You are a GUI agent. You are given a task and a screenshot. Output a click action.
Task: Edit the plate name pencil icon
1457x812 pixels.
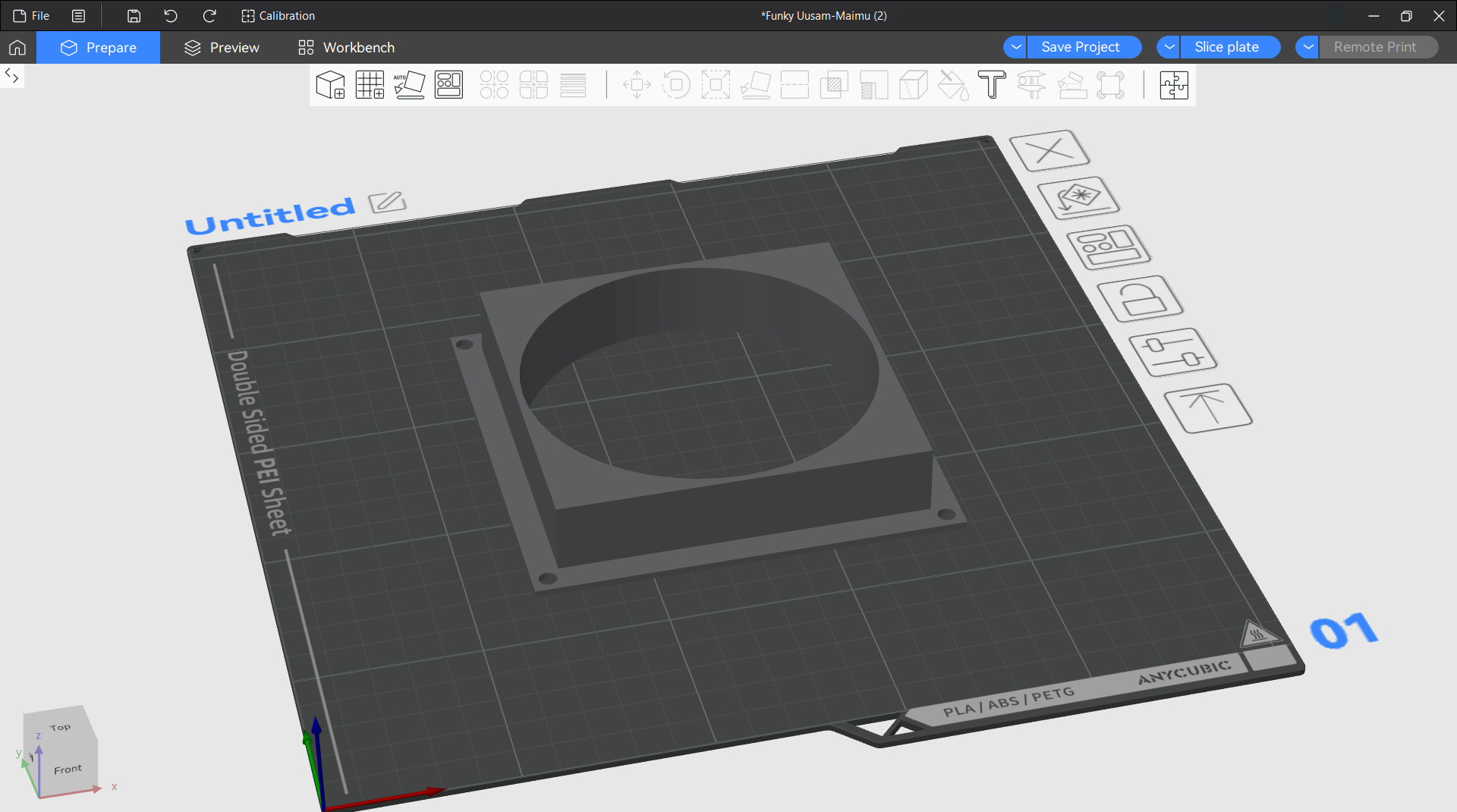(x=387, y=202)
